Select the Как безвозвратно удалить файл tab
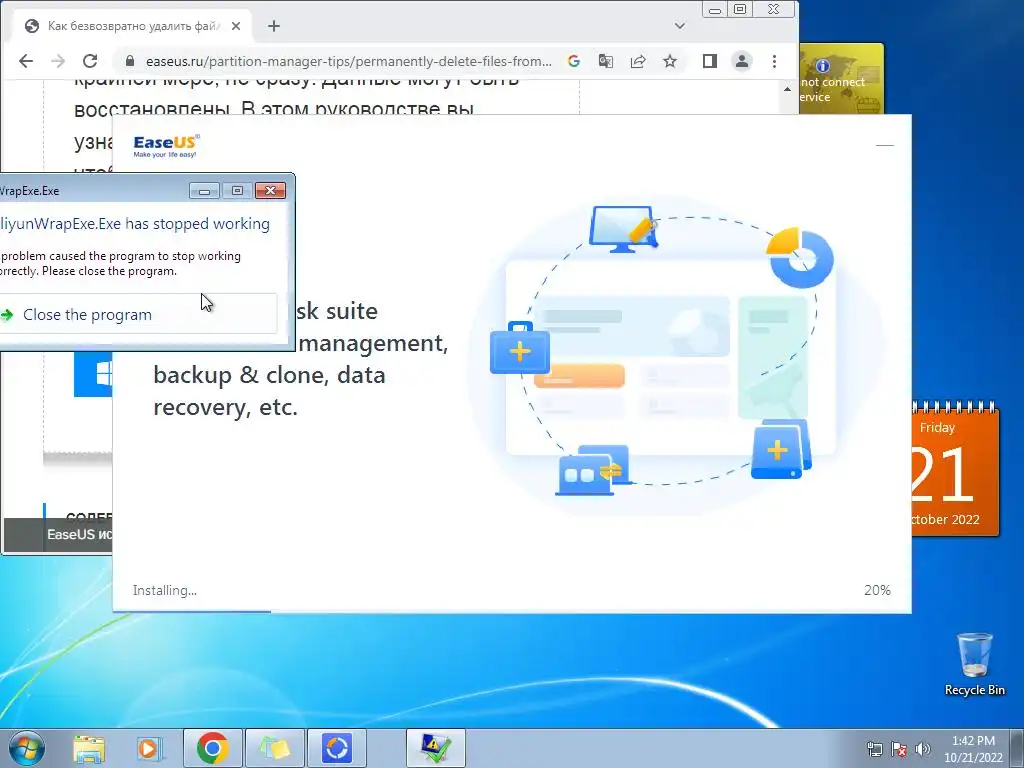The height and width of the screenshot is (768, 1024). pos(131,26)
